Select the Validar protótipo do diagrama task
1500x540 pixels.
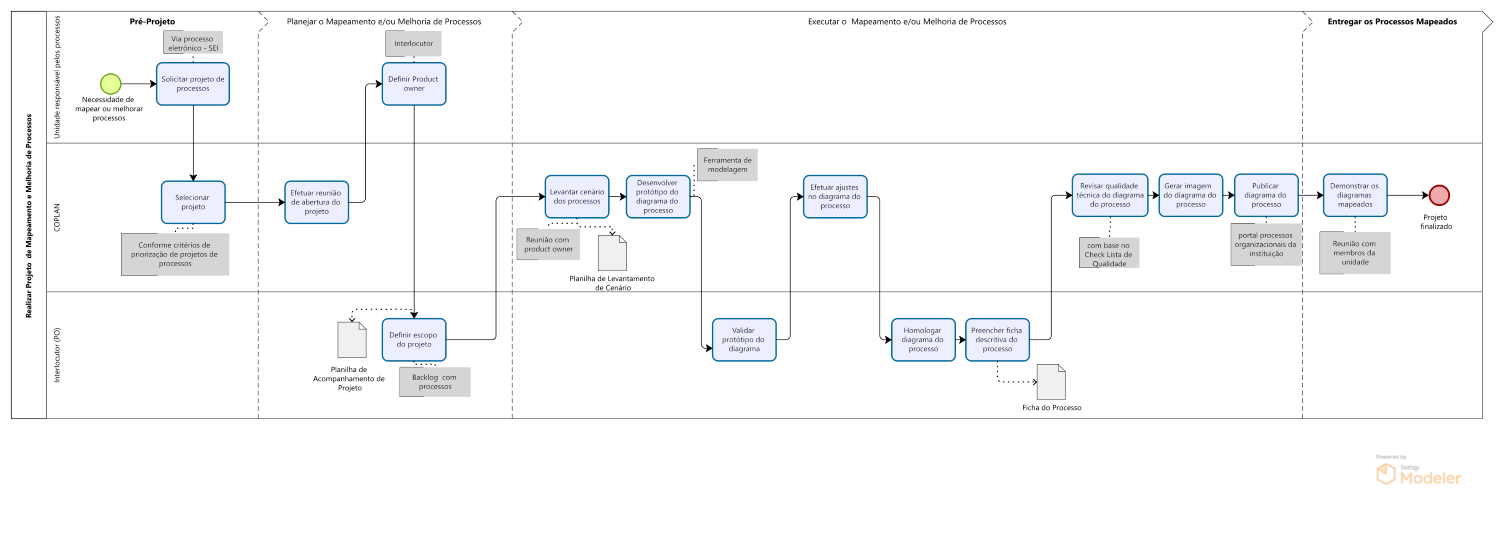pos(744,340)
